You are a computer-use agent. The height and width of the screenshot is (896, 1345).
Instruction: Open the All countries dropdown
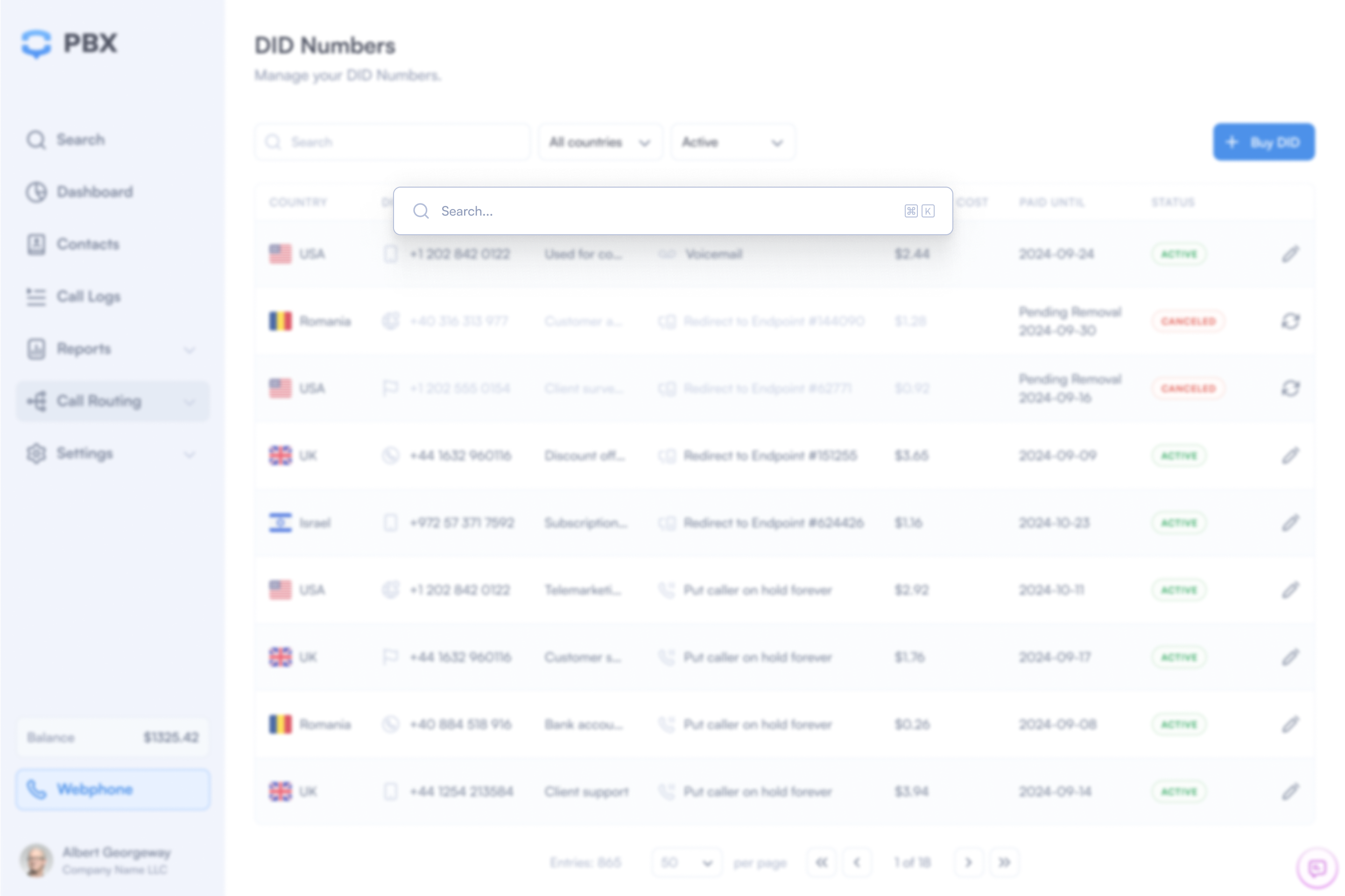click(x=599, y=142)
